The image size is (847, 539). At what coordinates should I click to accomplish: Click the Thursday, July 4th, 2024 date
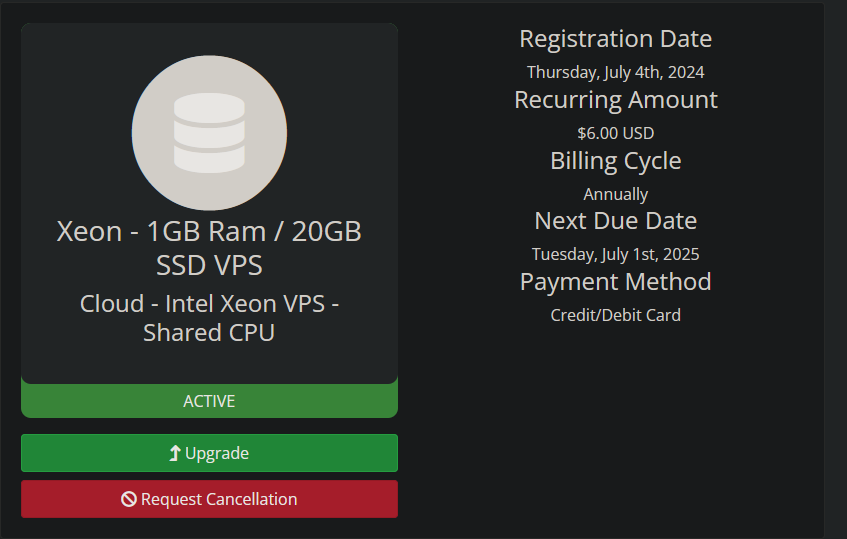pos(615,72)
